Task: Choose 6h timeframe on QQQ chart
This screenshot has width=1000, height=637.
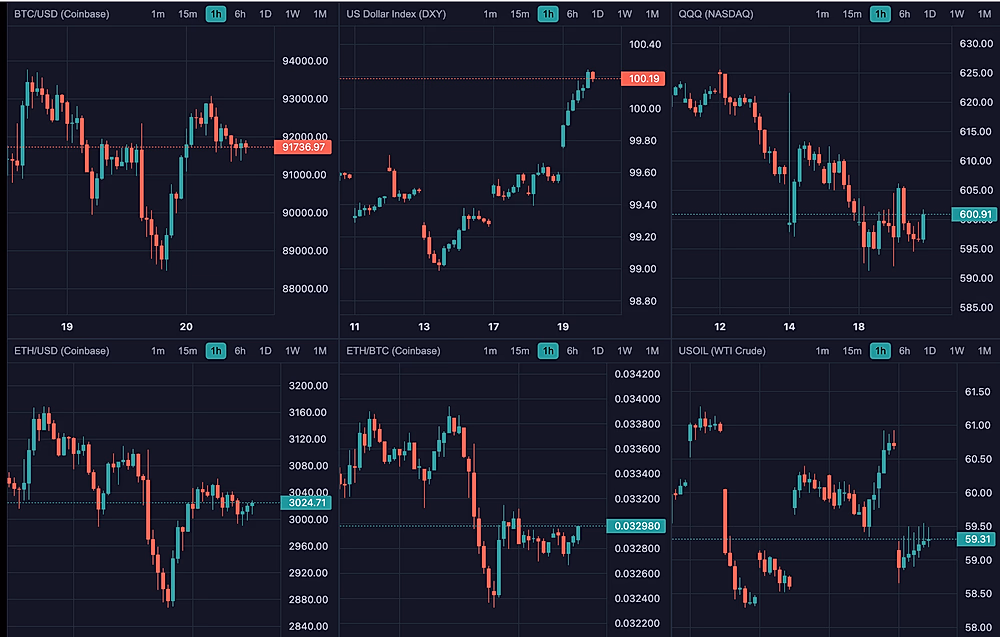Action: click(904, 14)
